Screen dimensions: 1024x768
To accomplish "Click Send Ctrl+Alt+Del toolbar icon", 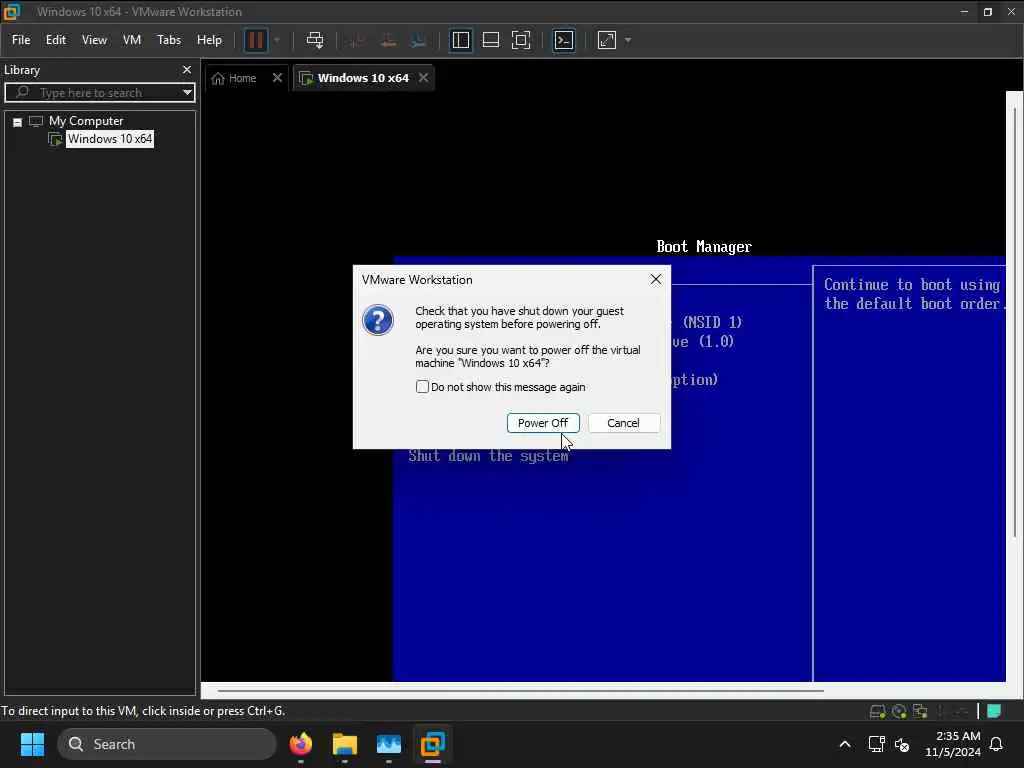I will point(315,40).
